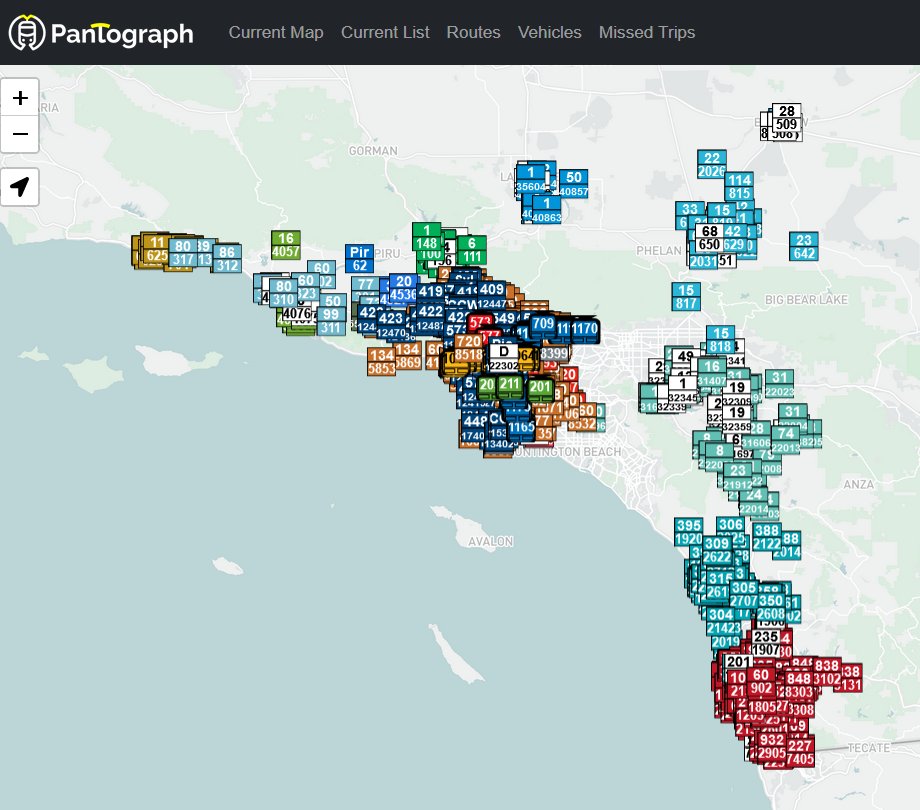Select red vehicle marker 838 3102
Viewport: 920px width, 810px height.
(827, 672)
